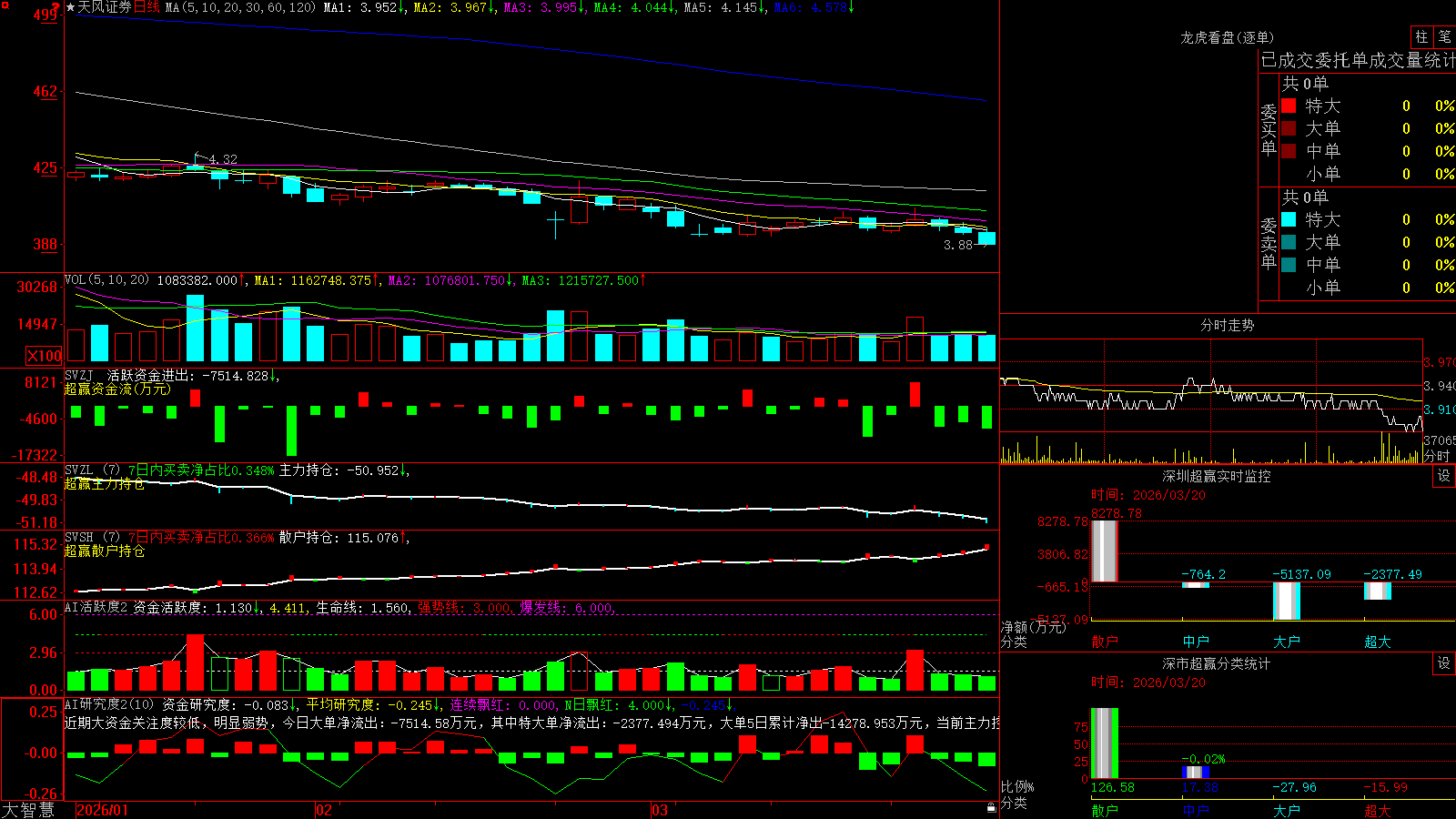Screen dimensions: 1456x819
Task: Open the MA(5,10,20,30,60,120) indicator parameters
Action: pyautogui.click(x=240, y=7)
